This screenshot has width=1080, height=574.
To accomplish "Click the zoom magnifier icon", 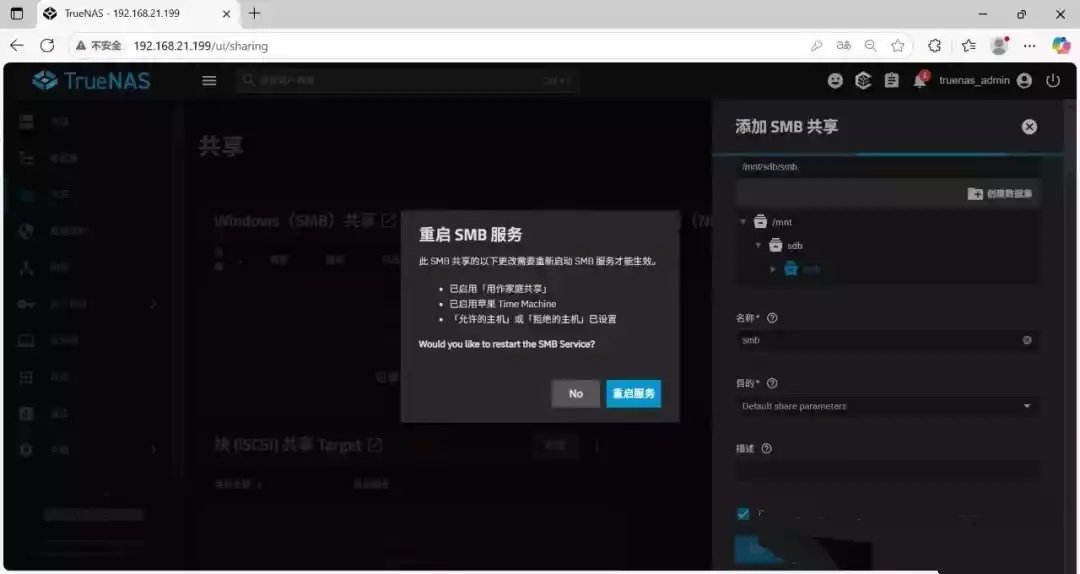I will [x=871, y=45].
